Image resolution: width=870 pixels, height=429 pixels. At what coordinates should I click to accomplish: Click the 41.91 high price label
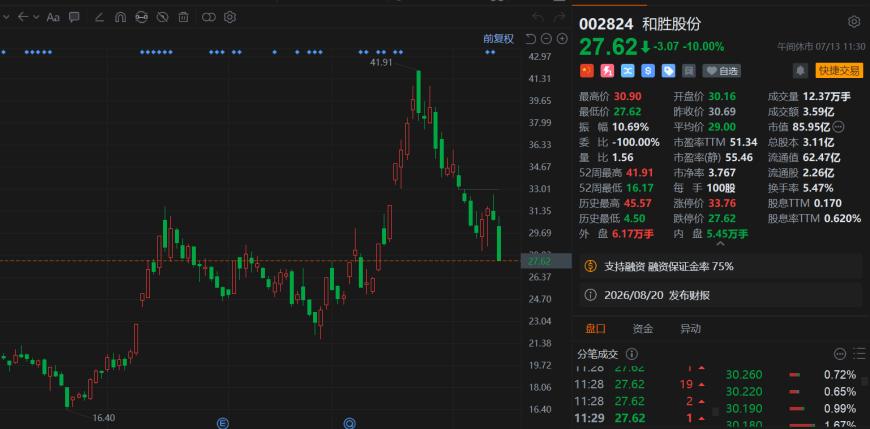[381, 63]
